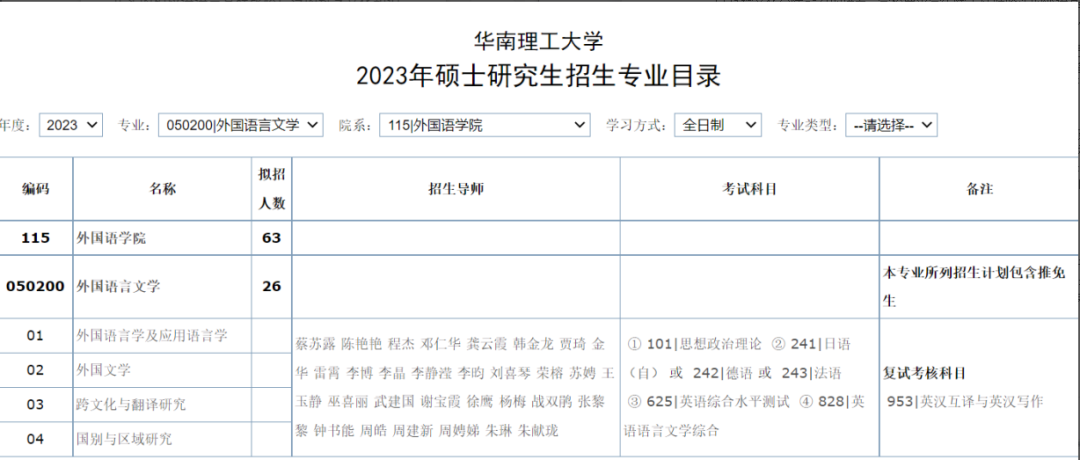Click the exam subjects cell with 101|思想政治理论
This screenshot has width=1080, height=460.
749,387
